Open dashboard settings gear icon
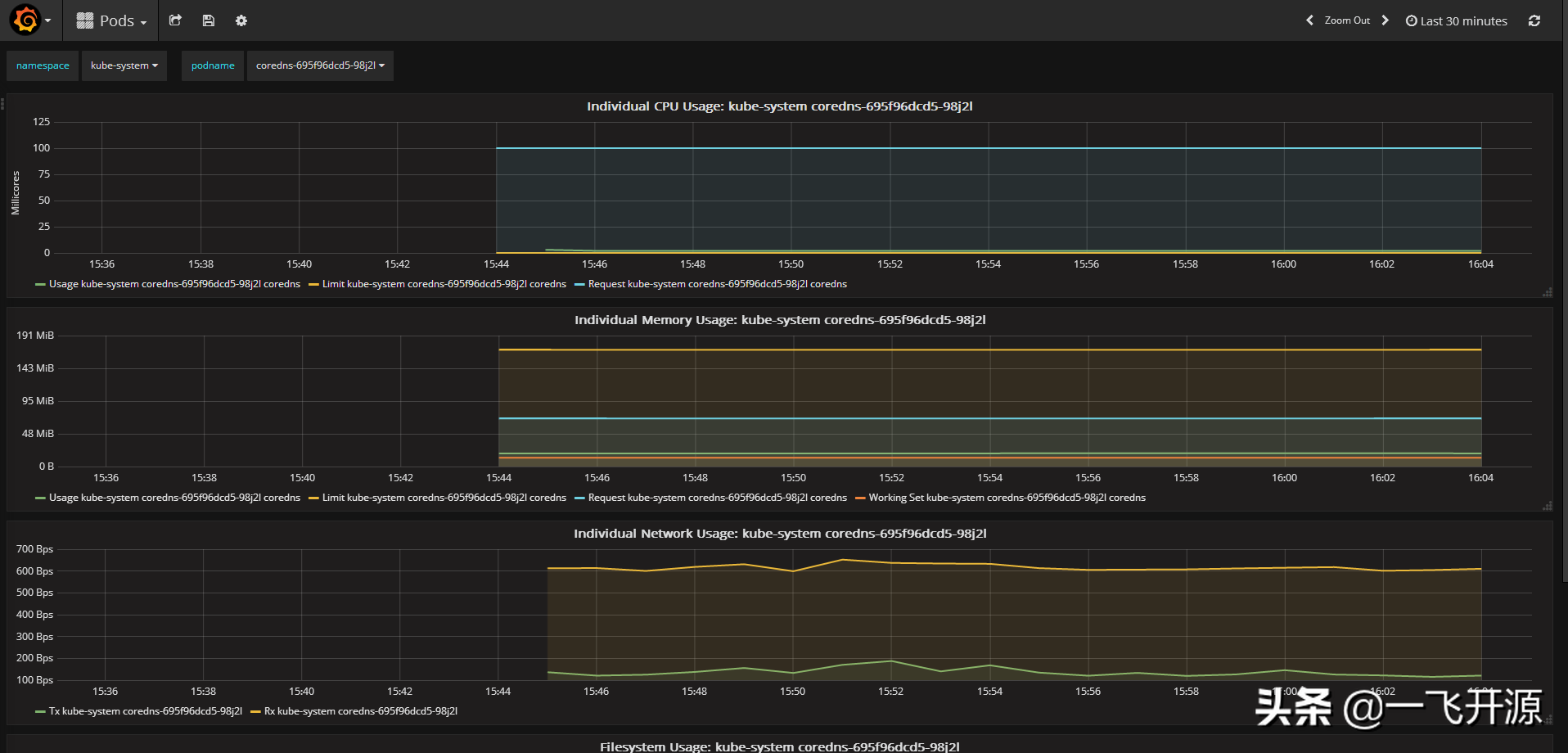The width and height of the screenshot is (1568, 753). pos(241,20)
